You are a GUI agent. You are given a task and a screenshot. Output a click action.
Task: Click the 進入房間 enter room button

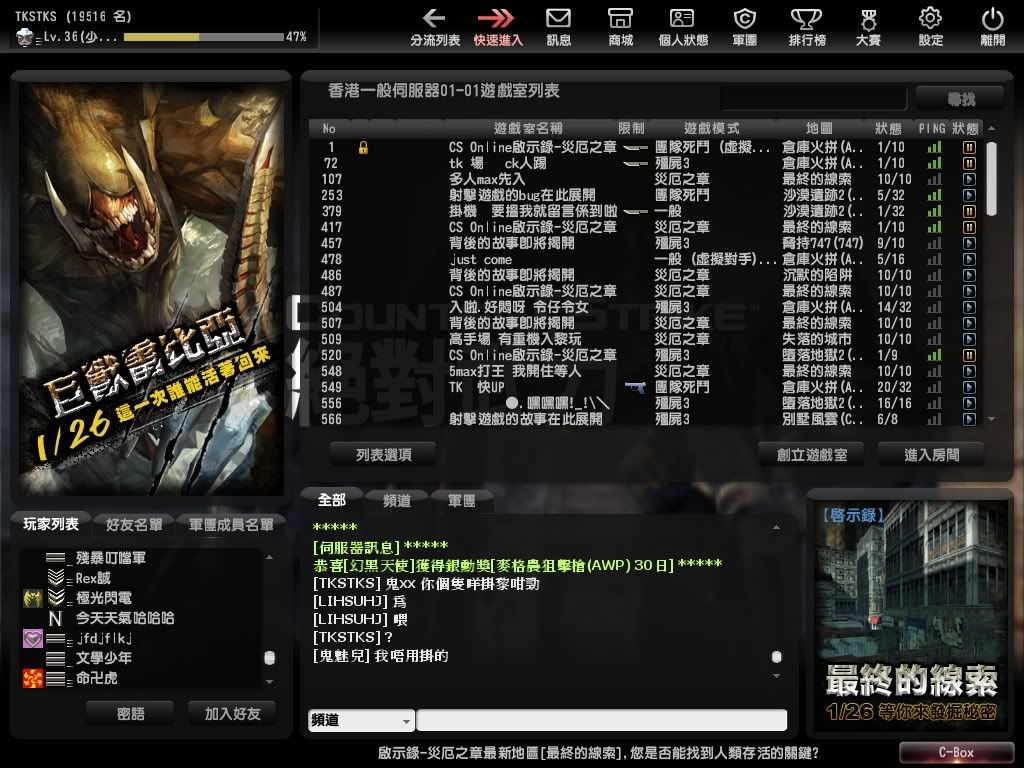[x=931, y=454]
